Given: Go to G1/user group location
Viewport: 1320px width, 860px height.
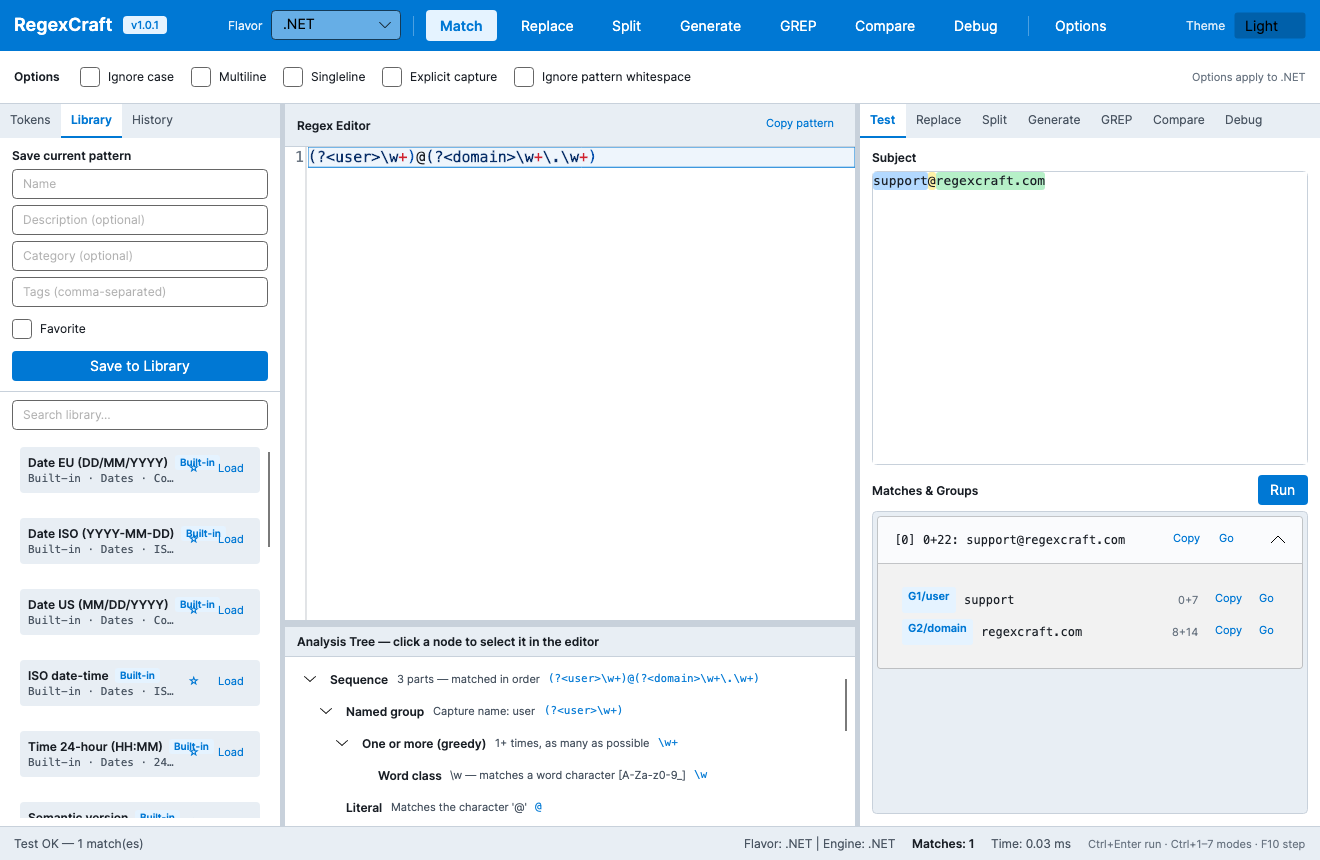Looking at the screenshot, I should coord(1266,598).
